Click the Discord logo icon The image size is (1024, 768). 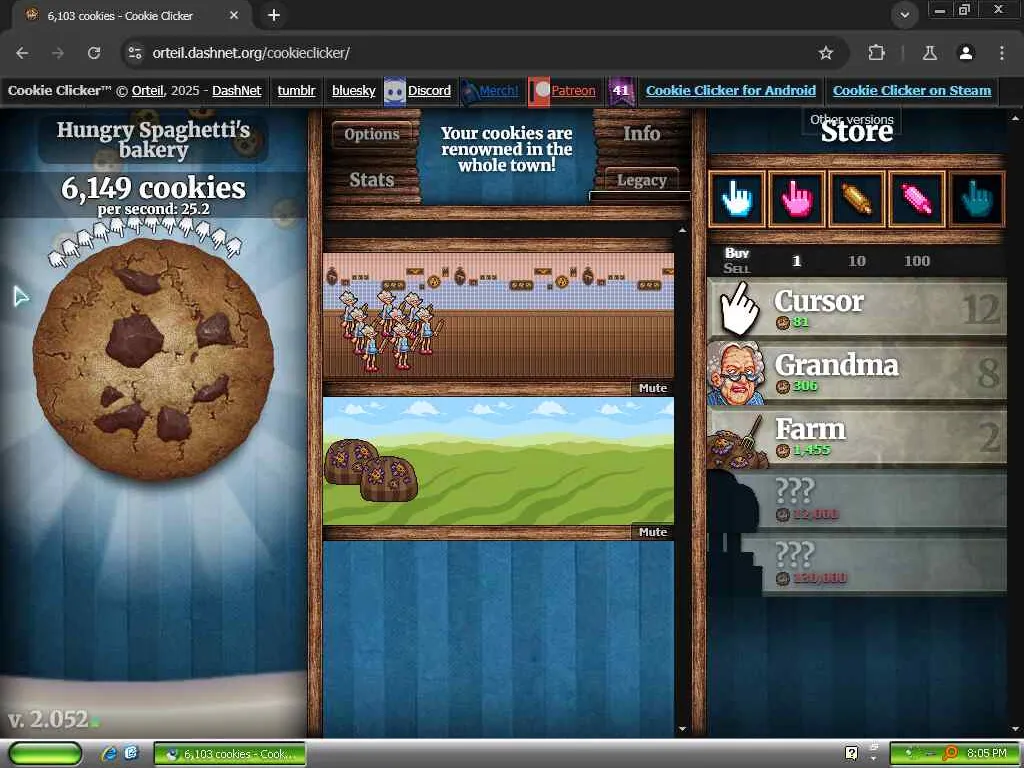pyautogui.click(x=394, y=91)
